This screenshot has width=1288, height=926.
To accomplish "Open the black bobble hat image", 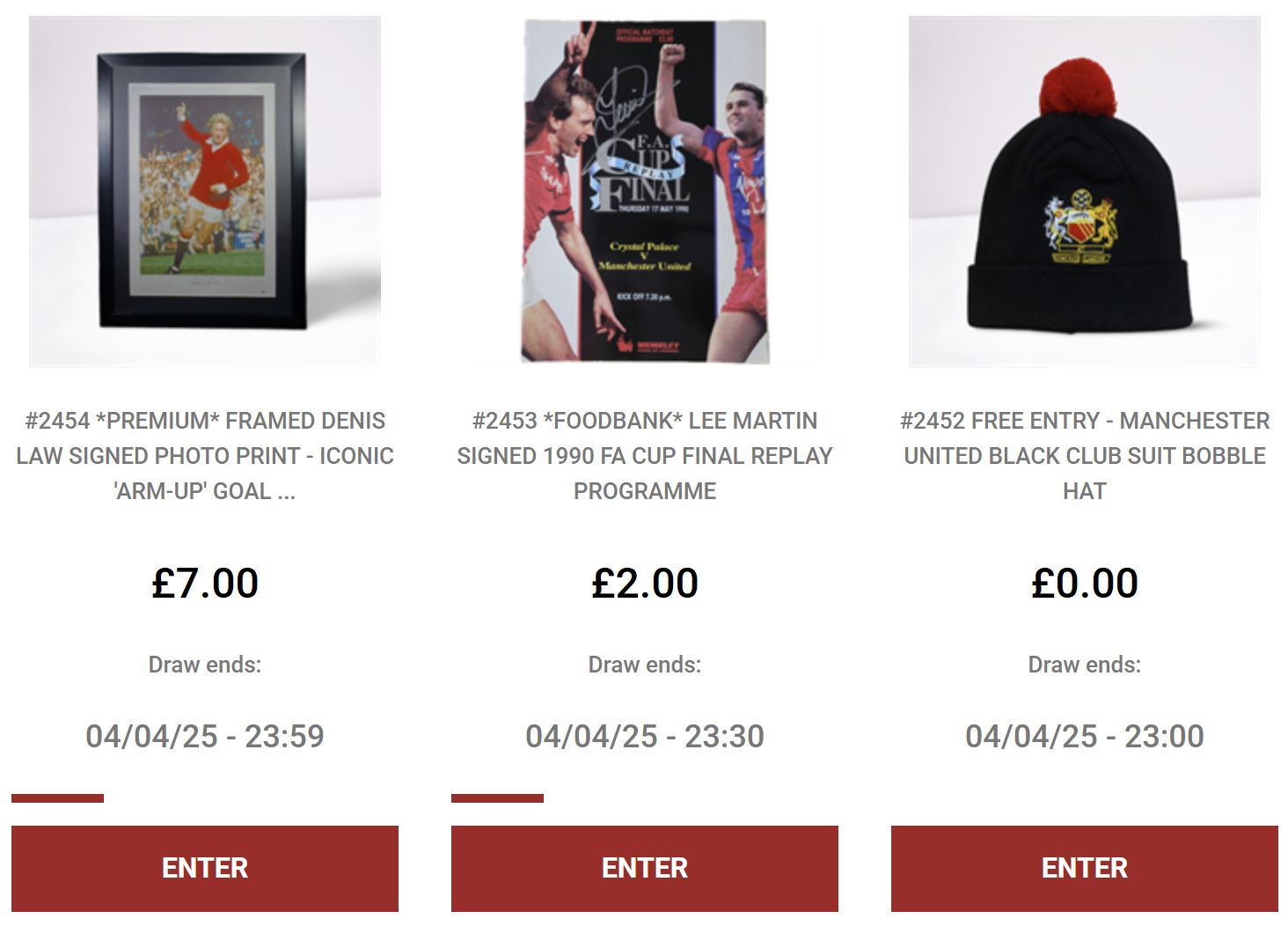I will [x=1085, y=191].
